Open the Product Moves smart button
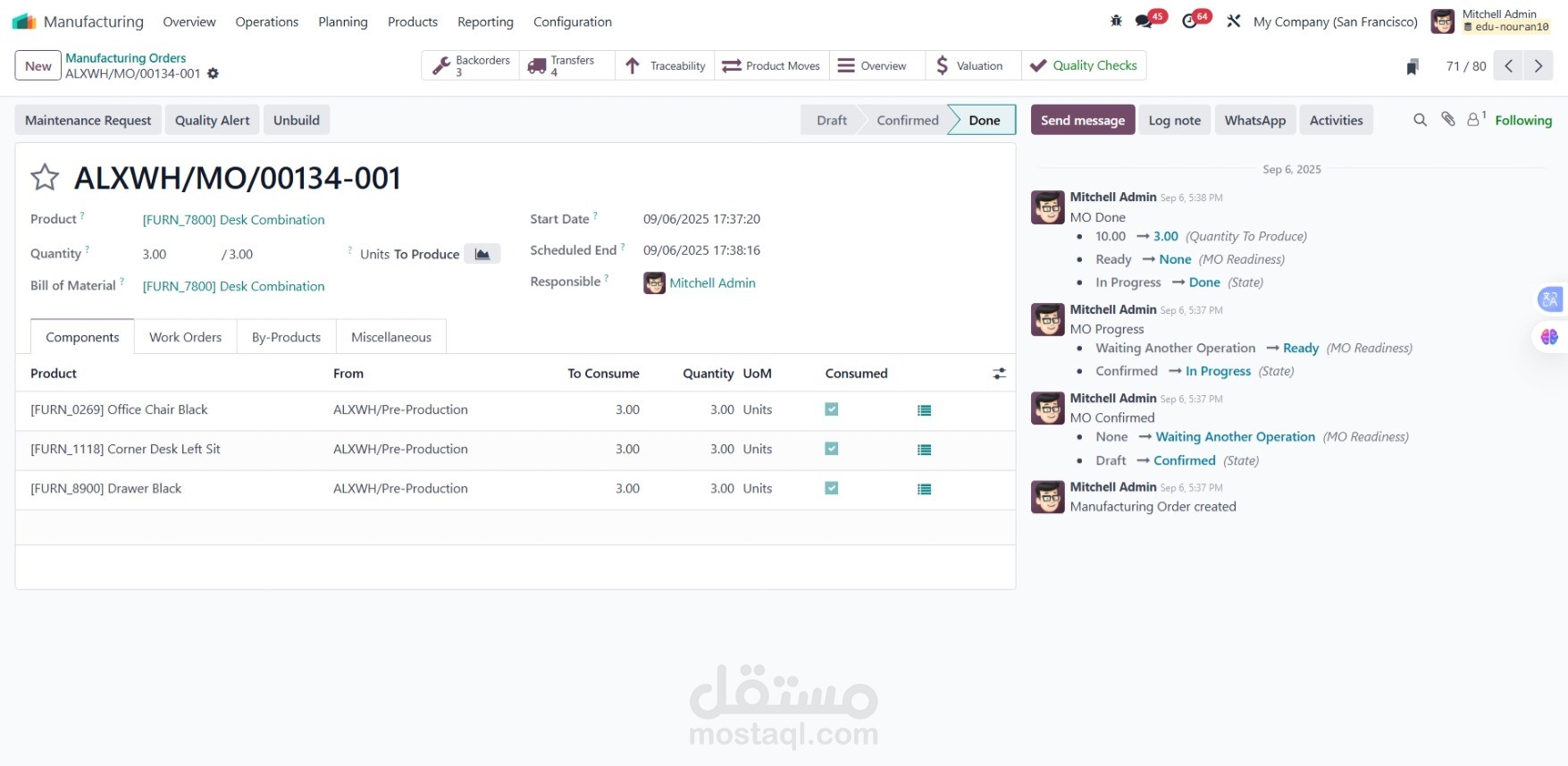The image size is (1568, 766). tap(772, 66)
